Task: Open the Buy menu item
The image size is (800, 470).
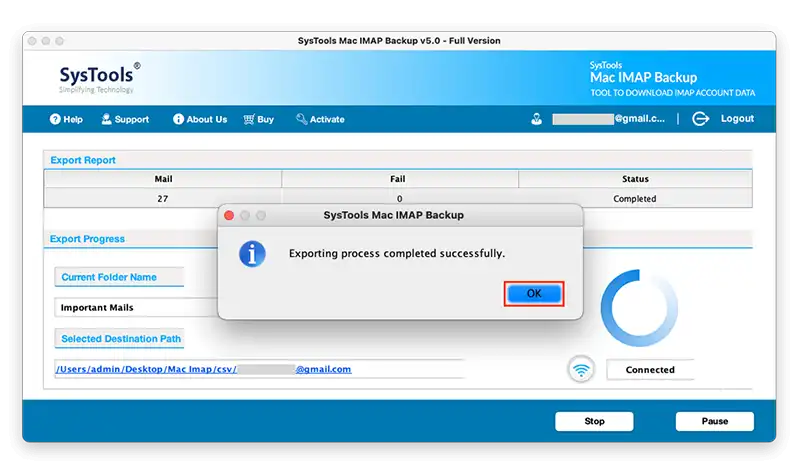Action: 259,119
